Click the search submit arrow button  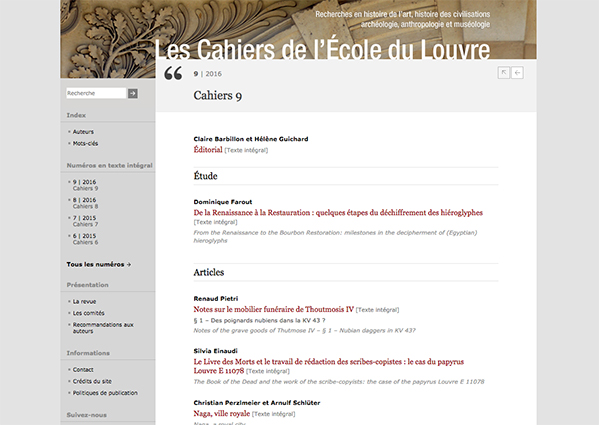click(133, 93)
